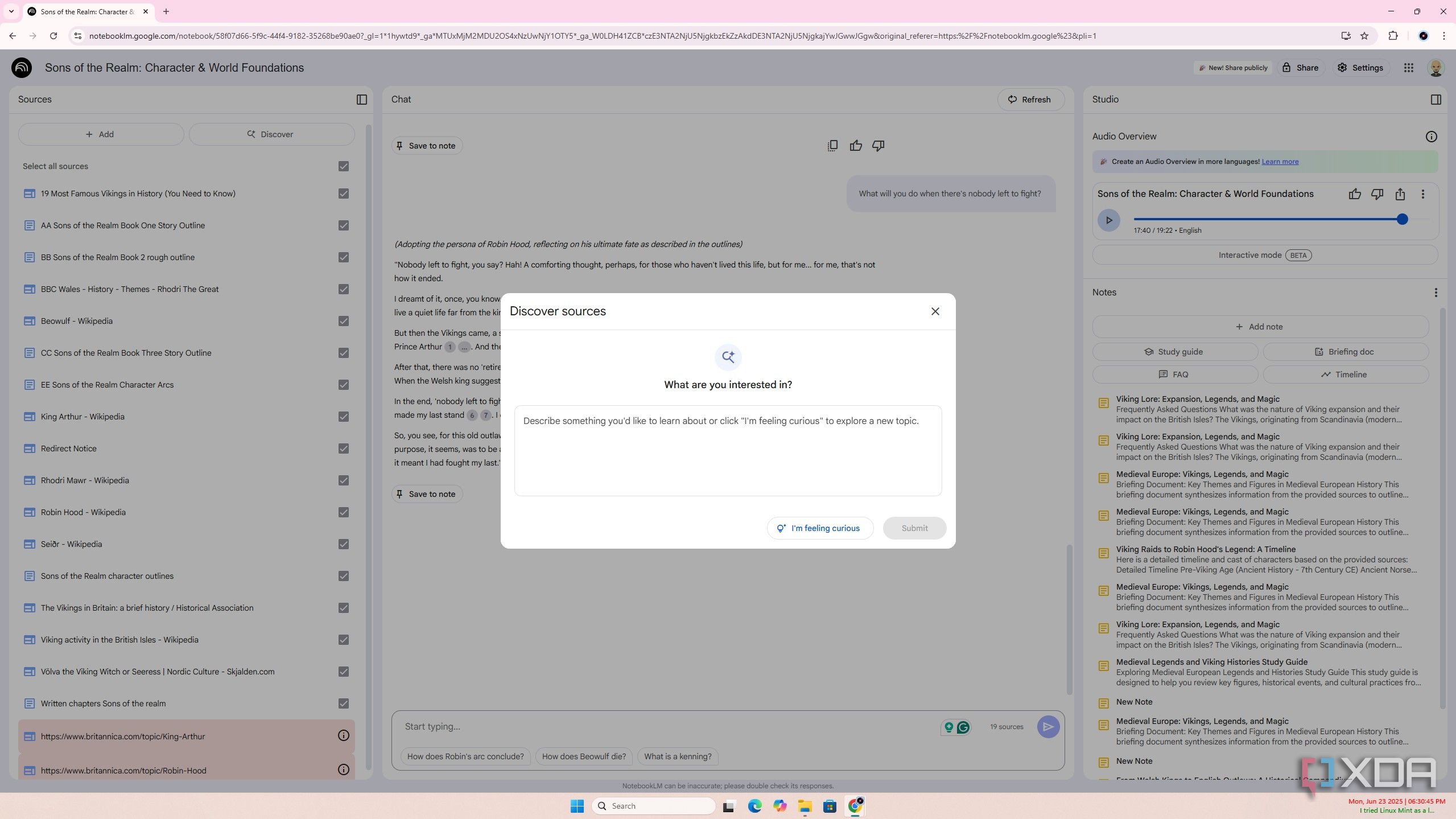Viewport: 1456px width, 819px height.
Task: Click the Audio Overview progress slider
Action: coord(1280,219)
